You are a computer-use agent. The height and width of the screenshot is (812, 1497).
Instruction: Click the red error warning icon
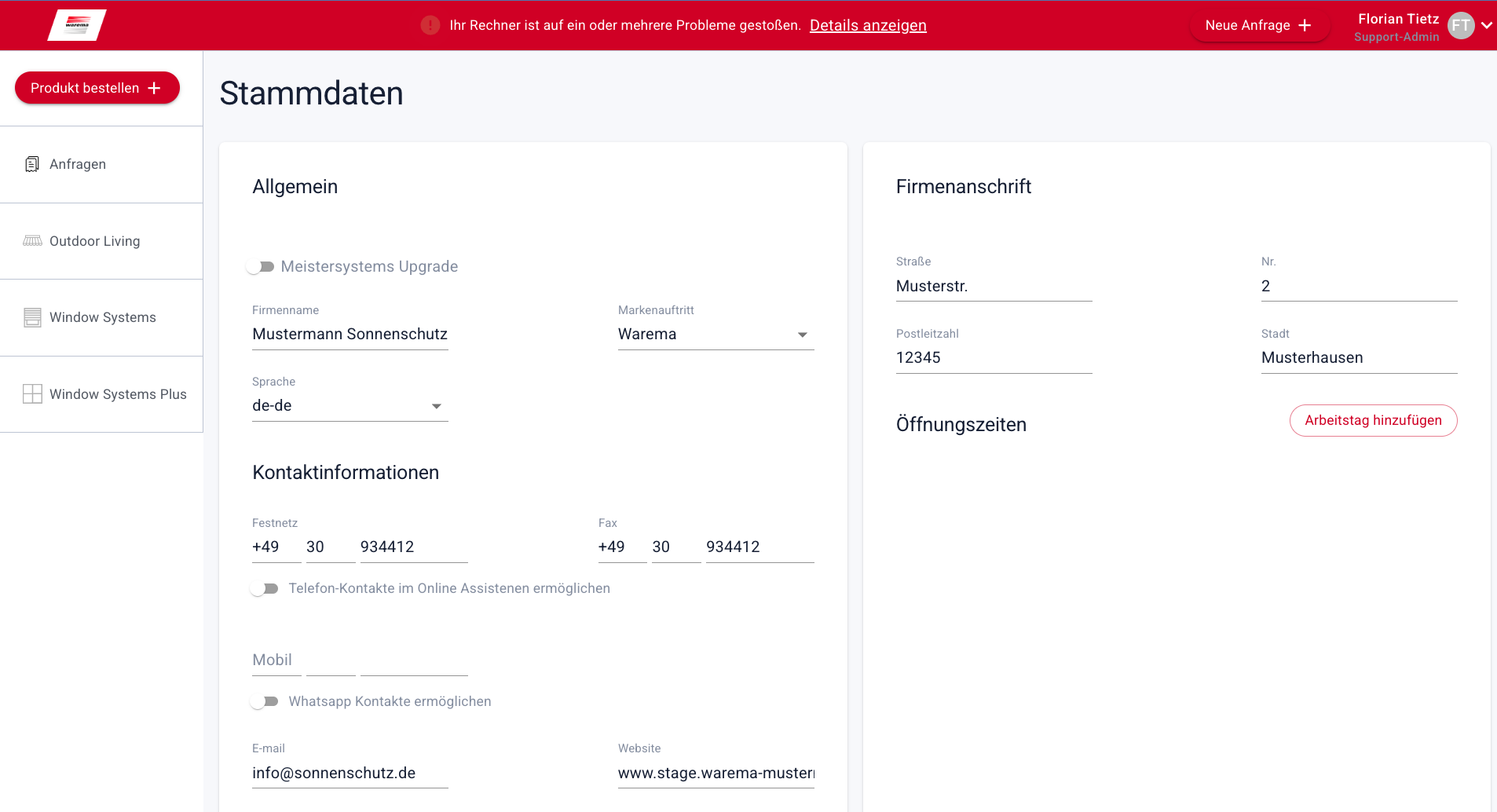pos(430,25)
